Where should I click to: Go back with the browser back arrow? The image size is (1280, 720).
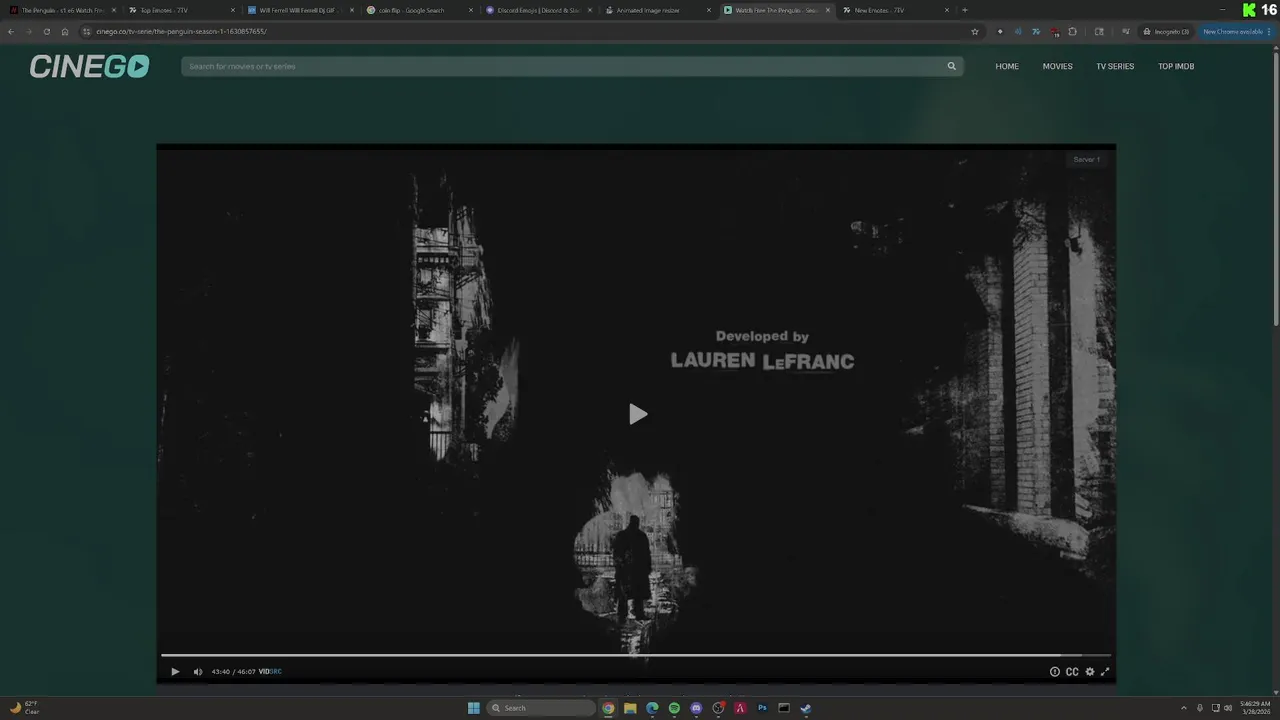coord(11,31)
